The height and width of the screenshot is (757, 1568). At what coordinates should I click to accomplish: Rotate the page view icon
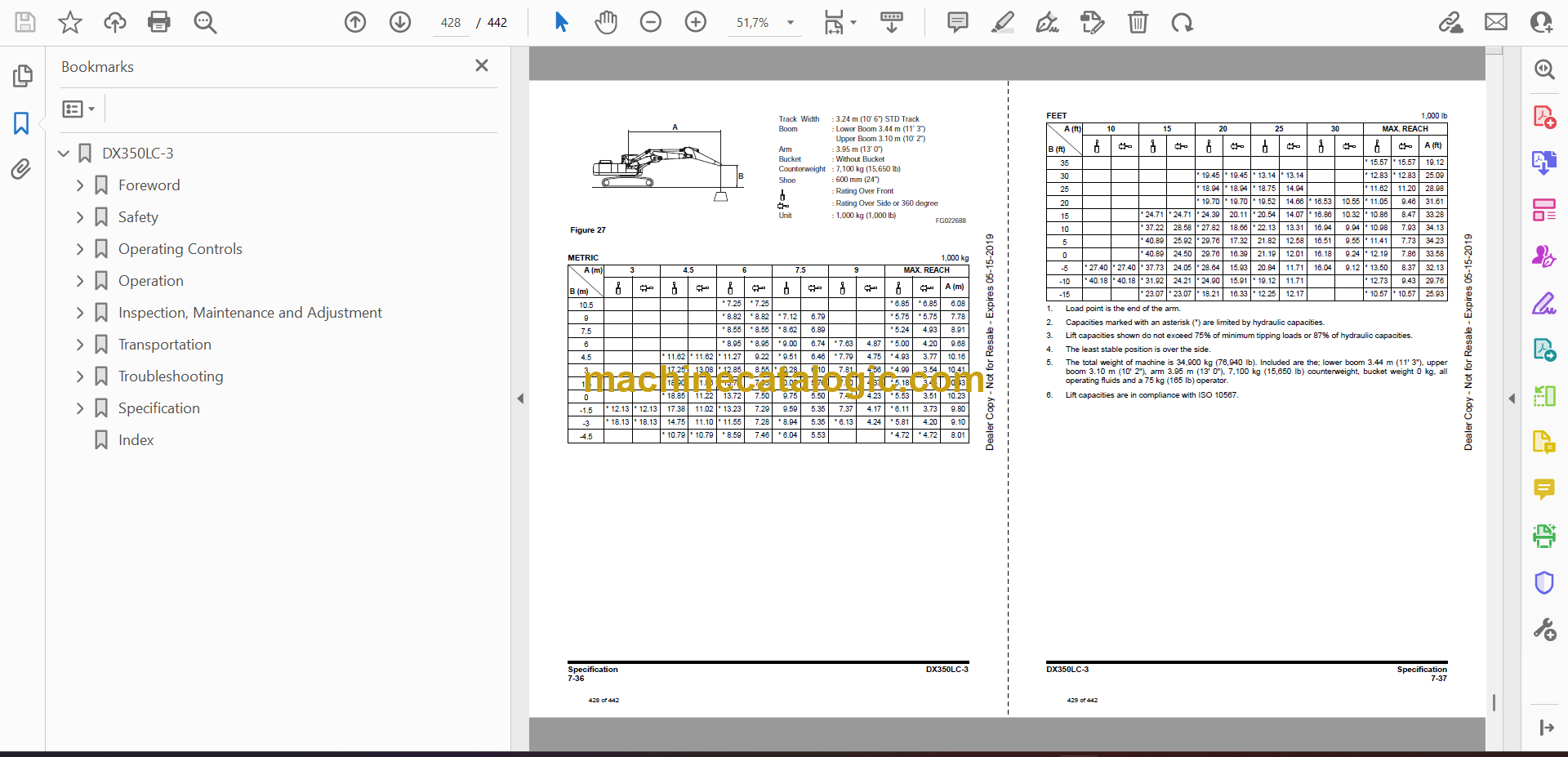[1182, 22]
